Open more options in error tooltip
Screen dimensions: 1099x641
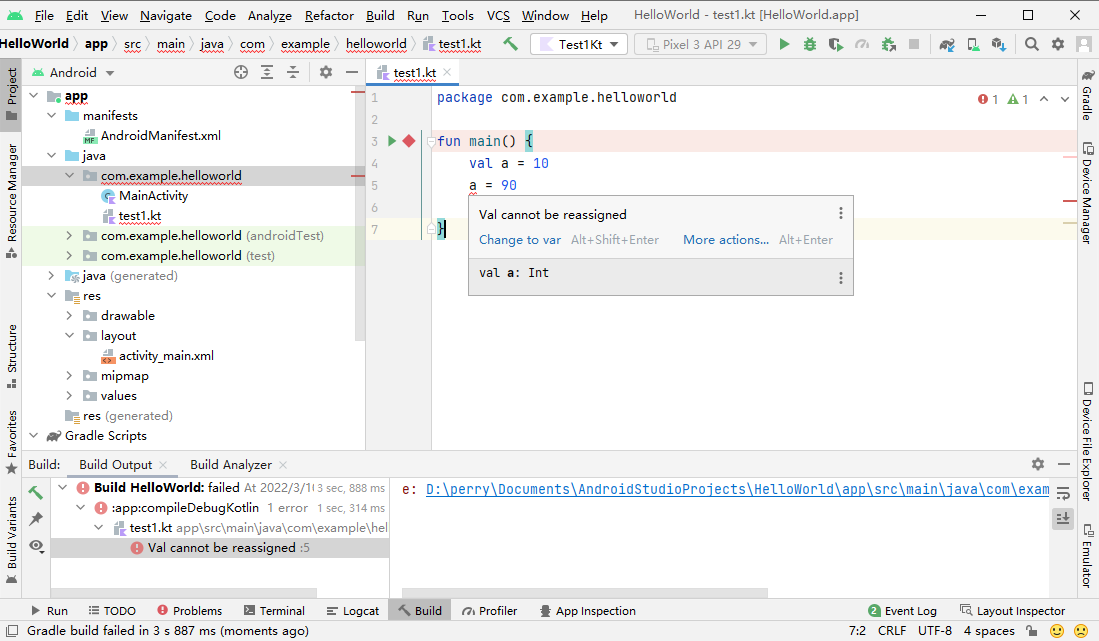[x=841, y=214]
